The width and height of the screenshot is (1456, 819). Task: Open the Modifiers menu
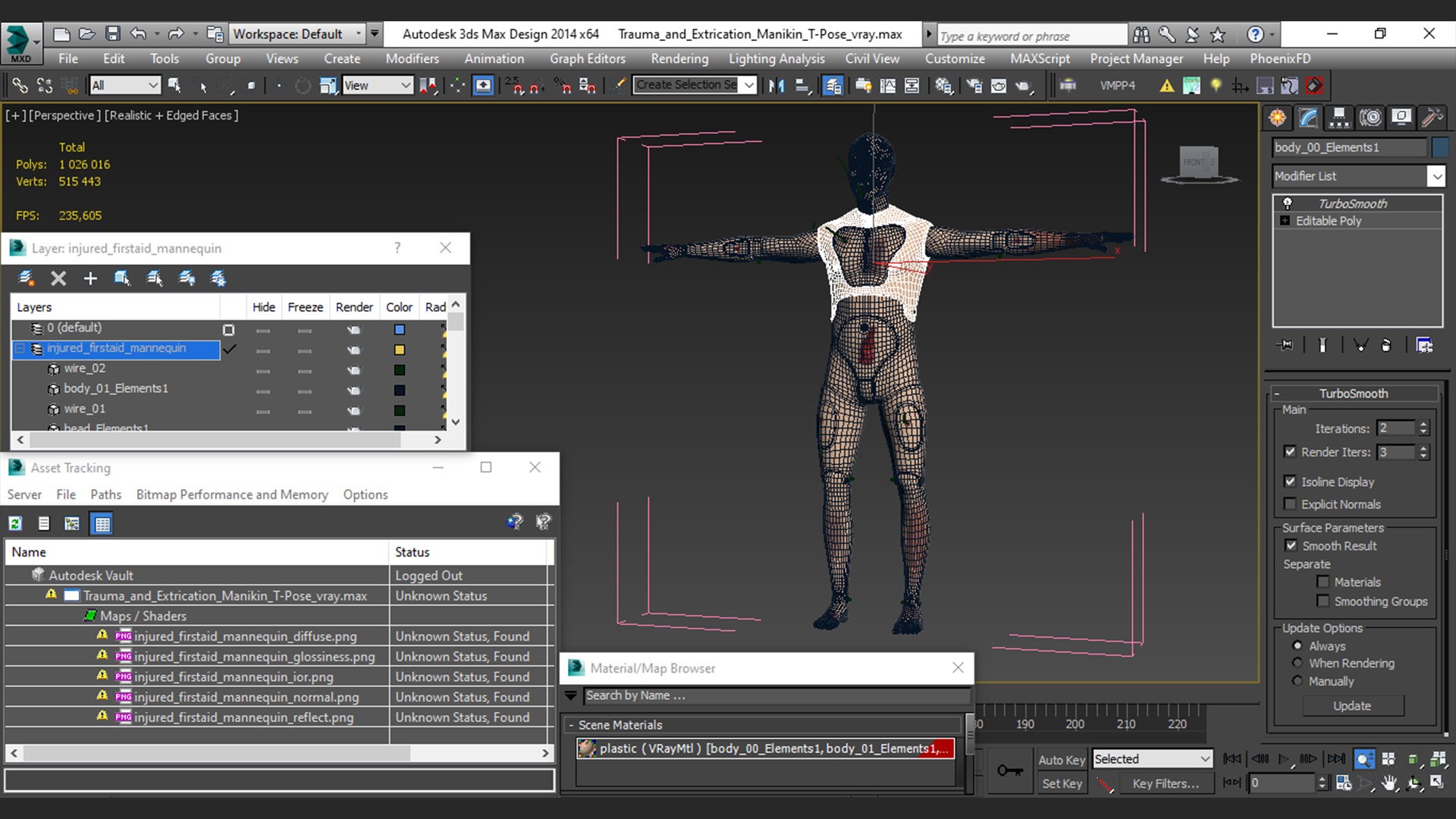click(x=412, y=58)
